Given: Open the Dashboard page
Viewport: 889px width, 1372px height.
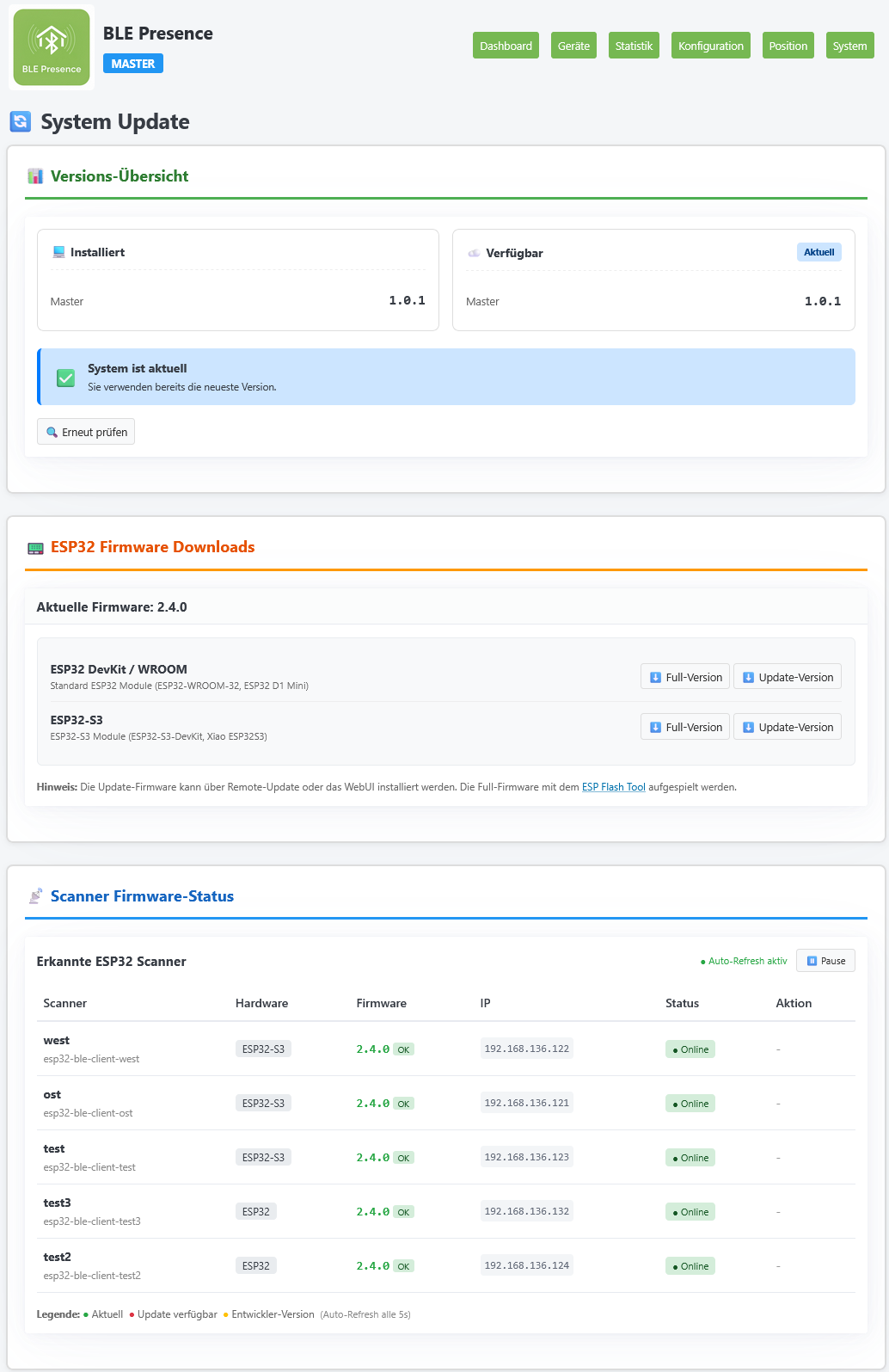Looking at the screenshot, I should 506,46.
